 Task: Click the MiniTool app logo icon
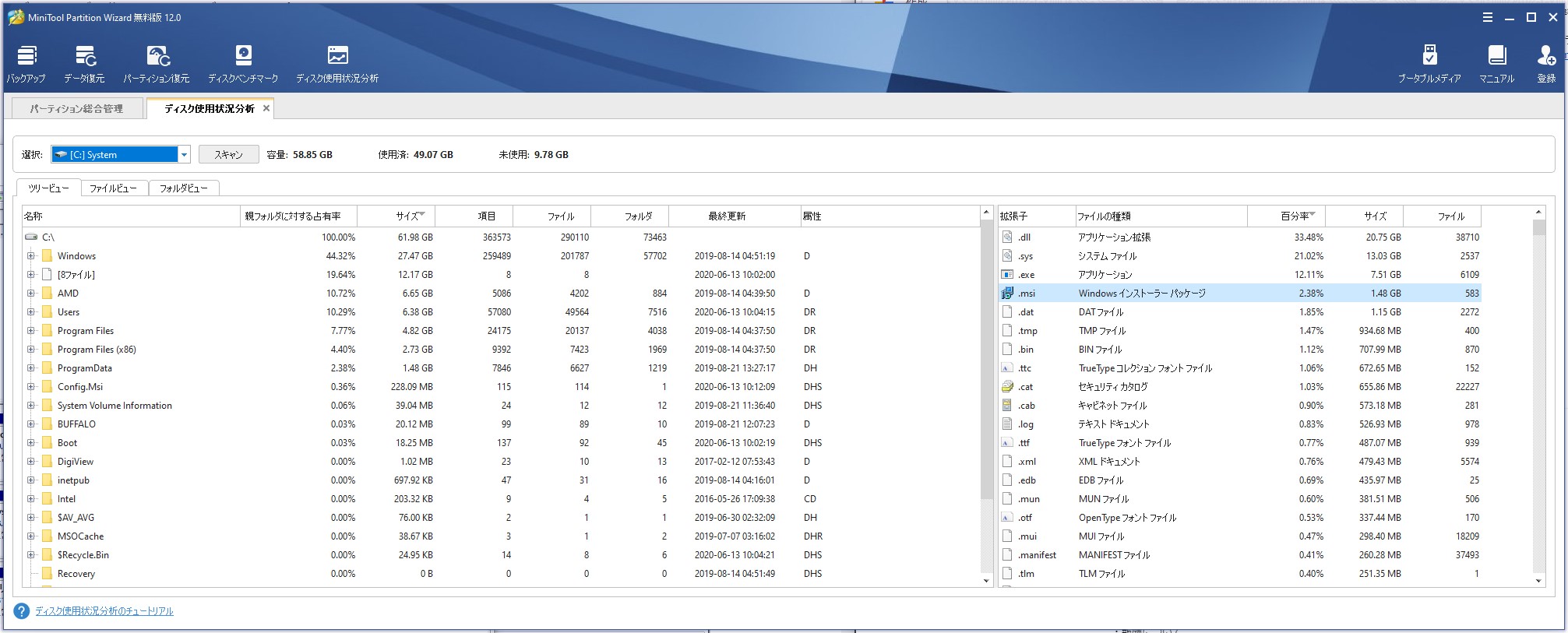point(16,17)
